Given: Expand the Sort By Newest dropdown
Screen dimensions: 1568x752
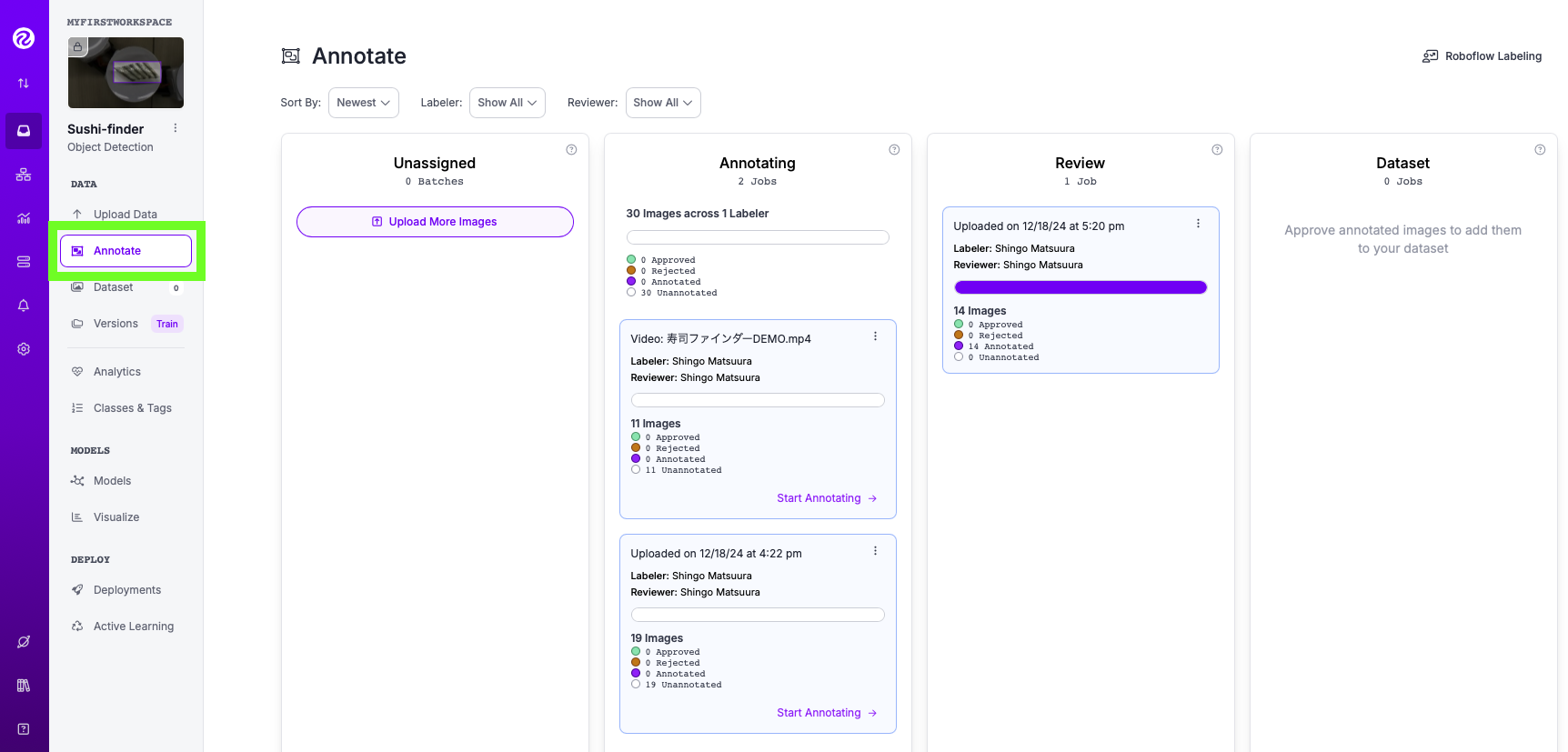Looking at the screenshot, I should (x=363, y=103).
